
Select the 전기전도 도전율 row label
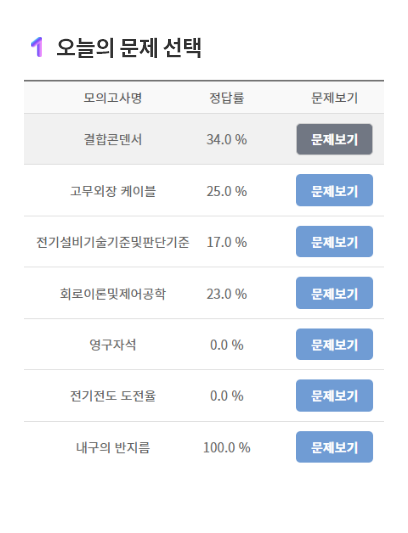(x=113, y=396)
